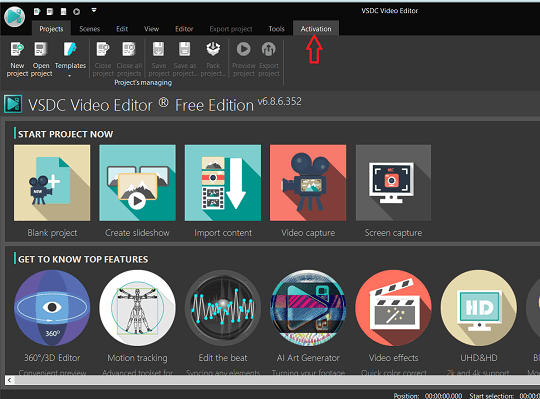Open the Video effects feature icon
The image size is (540, 399).
393,308
